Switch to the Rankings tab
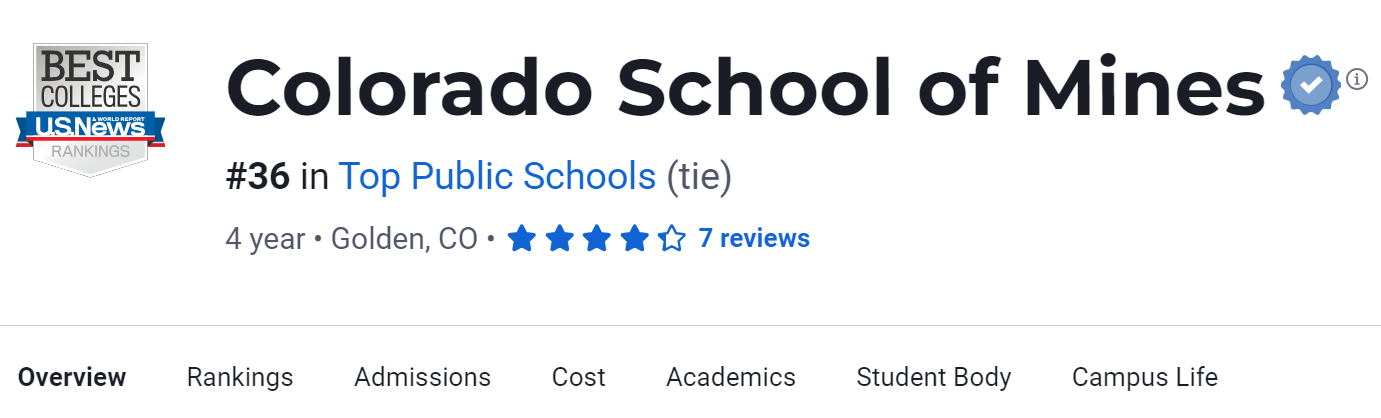This screenshot has width=1381, height=418. (x=240, y=377)
